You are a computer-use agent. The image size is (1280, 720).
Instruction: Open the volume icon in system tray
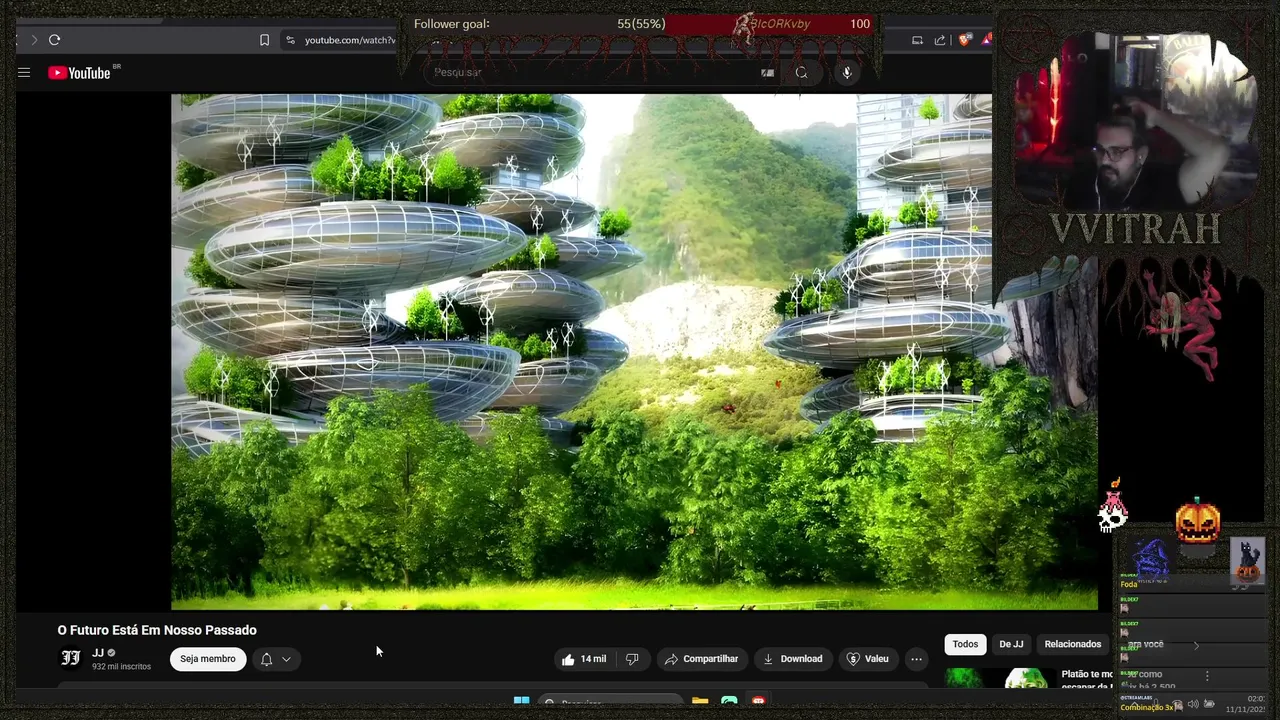click(x=1193, y=704)
